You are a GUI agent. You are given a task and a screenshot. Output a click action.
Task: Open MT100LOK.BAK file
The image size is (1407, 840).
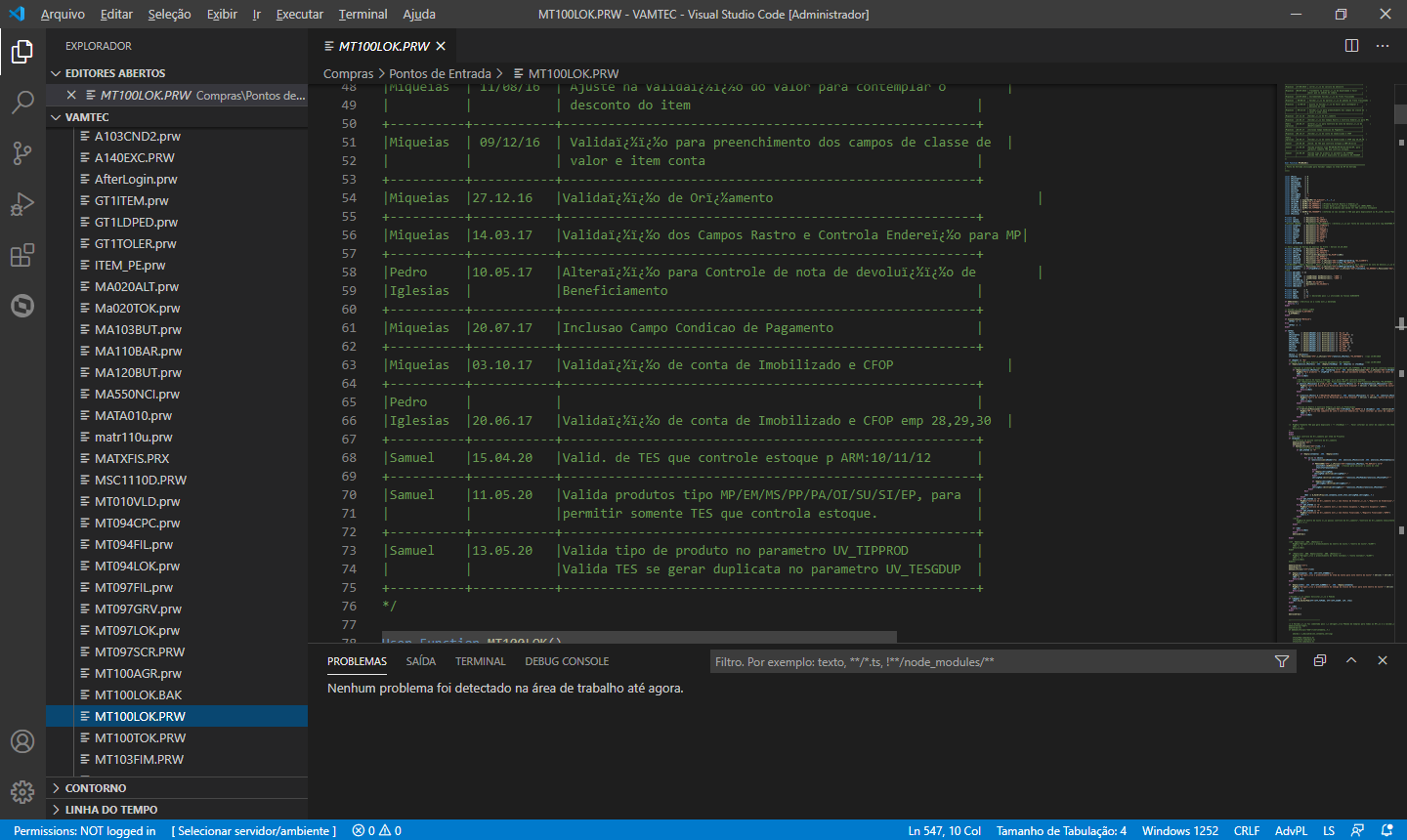[x=177, y=694]
